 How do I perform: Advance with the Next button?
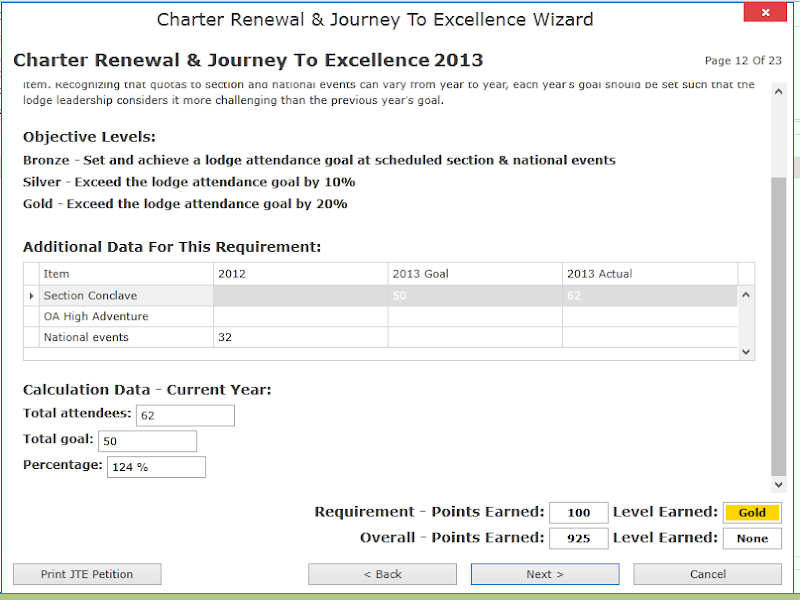(x=545, y=574)
